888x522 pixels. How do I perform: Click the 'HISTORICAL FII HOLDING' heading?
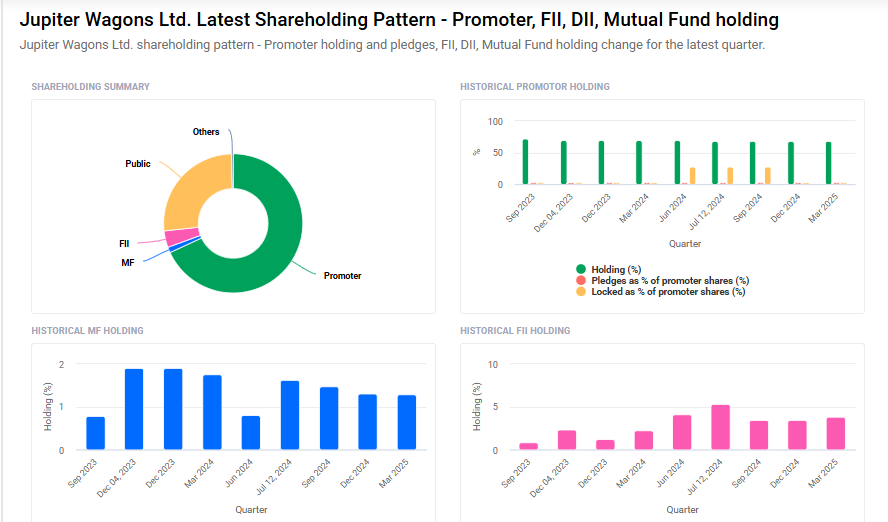click(x=515, y=331)
